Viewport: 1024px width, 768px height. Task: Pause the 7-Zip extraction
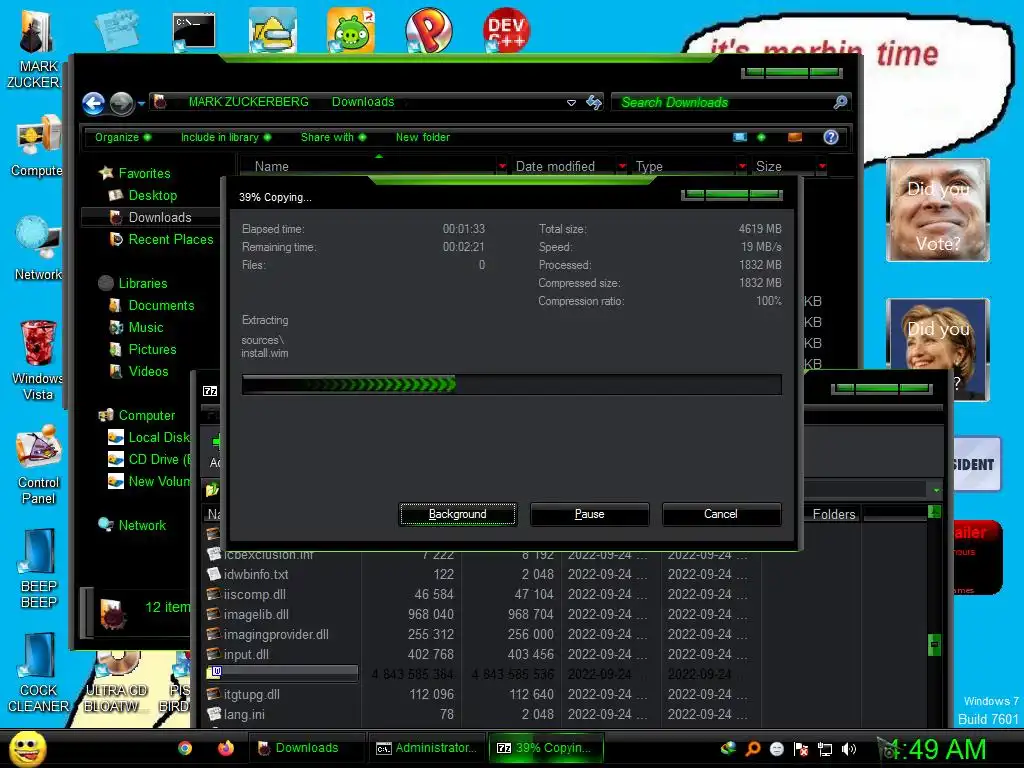589,514
